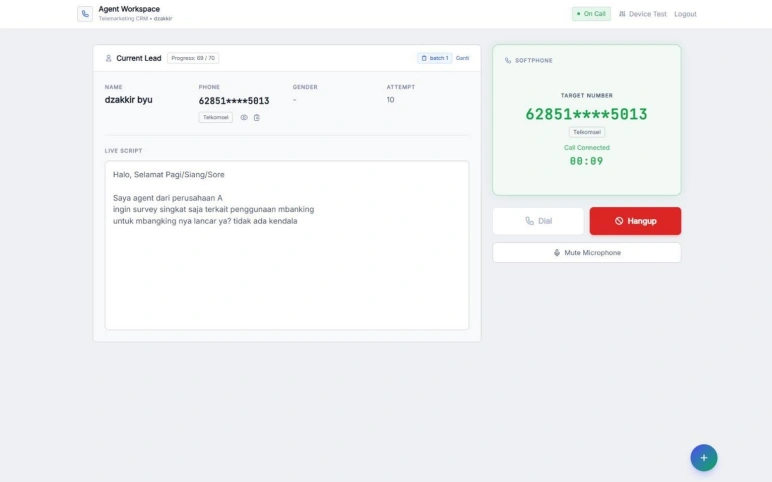Log out via the Logout link
The height and width of the screenshot is (482, 772).
685,14
